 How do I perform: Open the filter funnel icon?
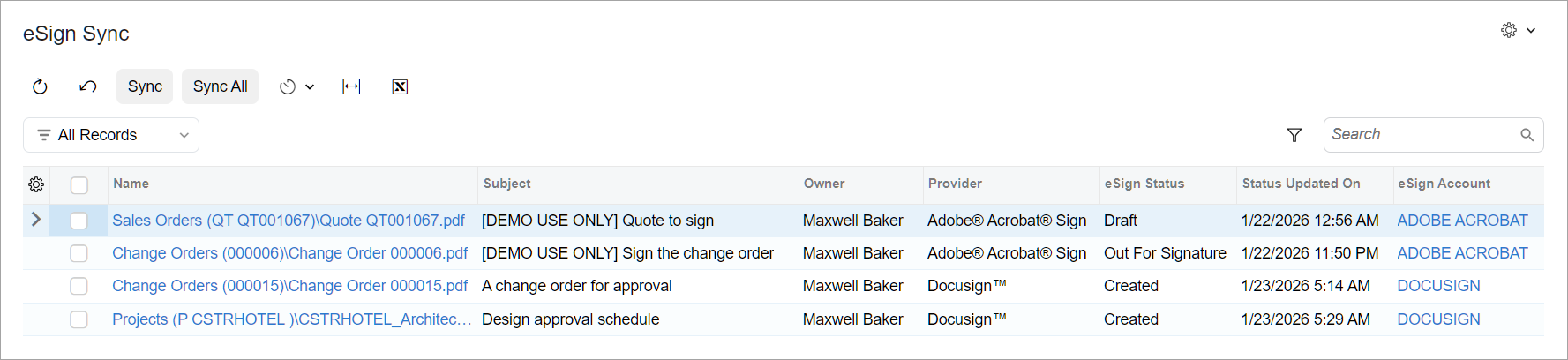click(1294, 135)
